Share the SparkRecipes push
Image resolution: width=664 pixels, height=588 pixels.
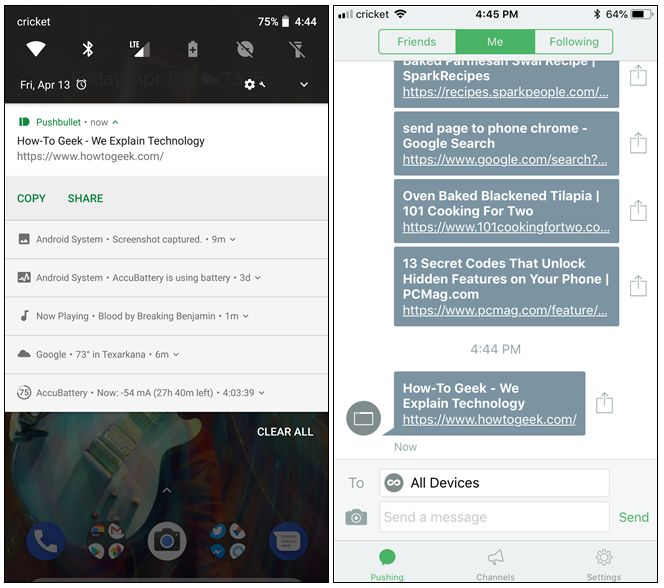click(x=638, y=76)
